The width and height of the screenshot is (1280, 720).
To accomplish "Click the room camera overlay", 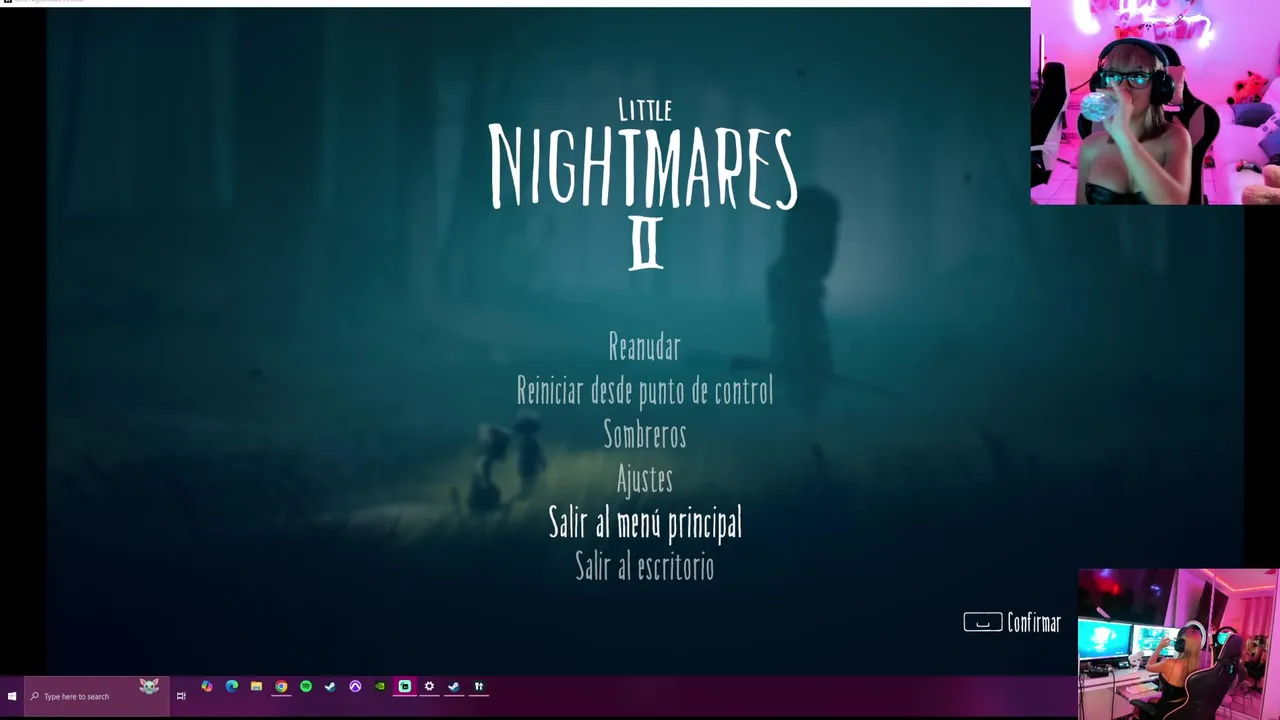I will point(1179,644).
